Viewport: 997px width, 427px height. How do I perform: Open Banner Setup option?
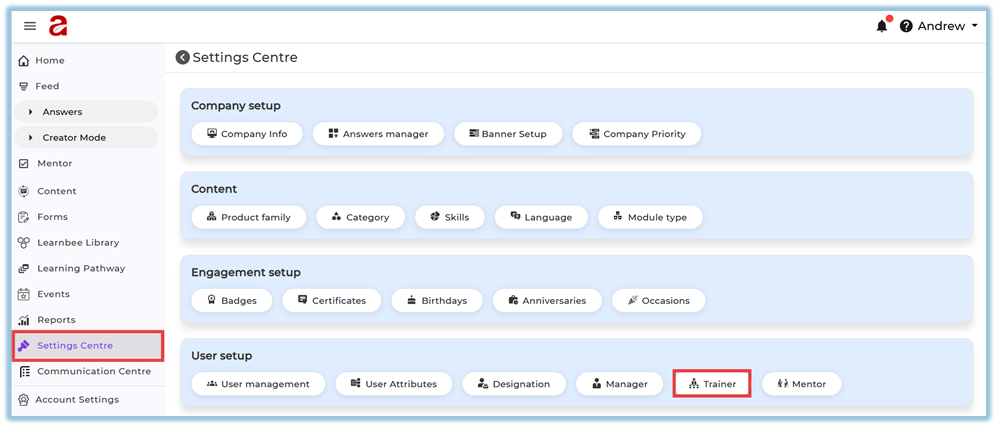507,134
